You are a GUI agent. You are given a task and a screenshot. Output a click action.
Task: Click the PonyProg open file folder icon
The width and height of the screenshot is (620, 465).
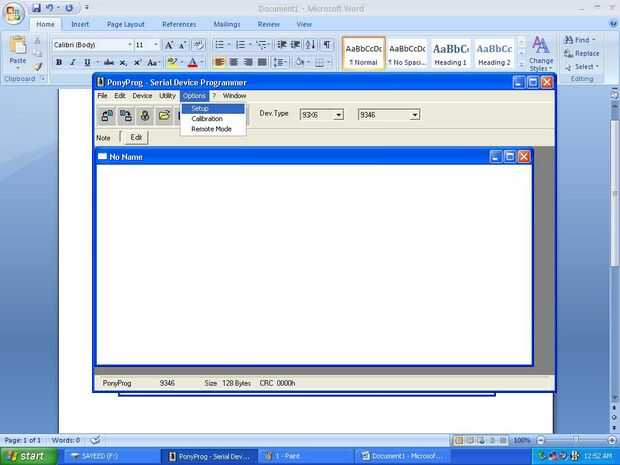[164, 115]
